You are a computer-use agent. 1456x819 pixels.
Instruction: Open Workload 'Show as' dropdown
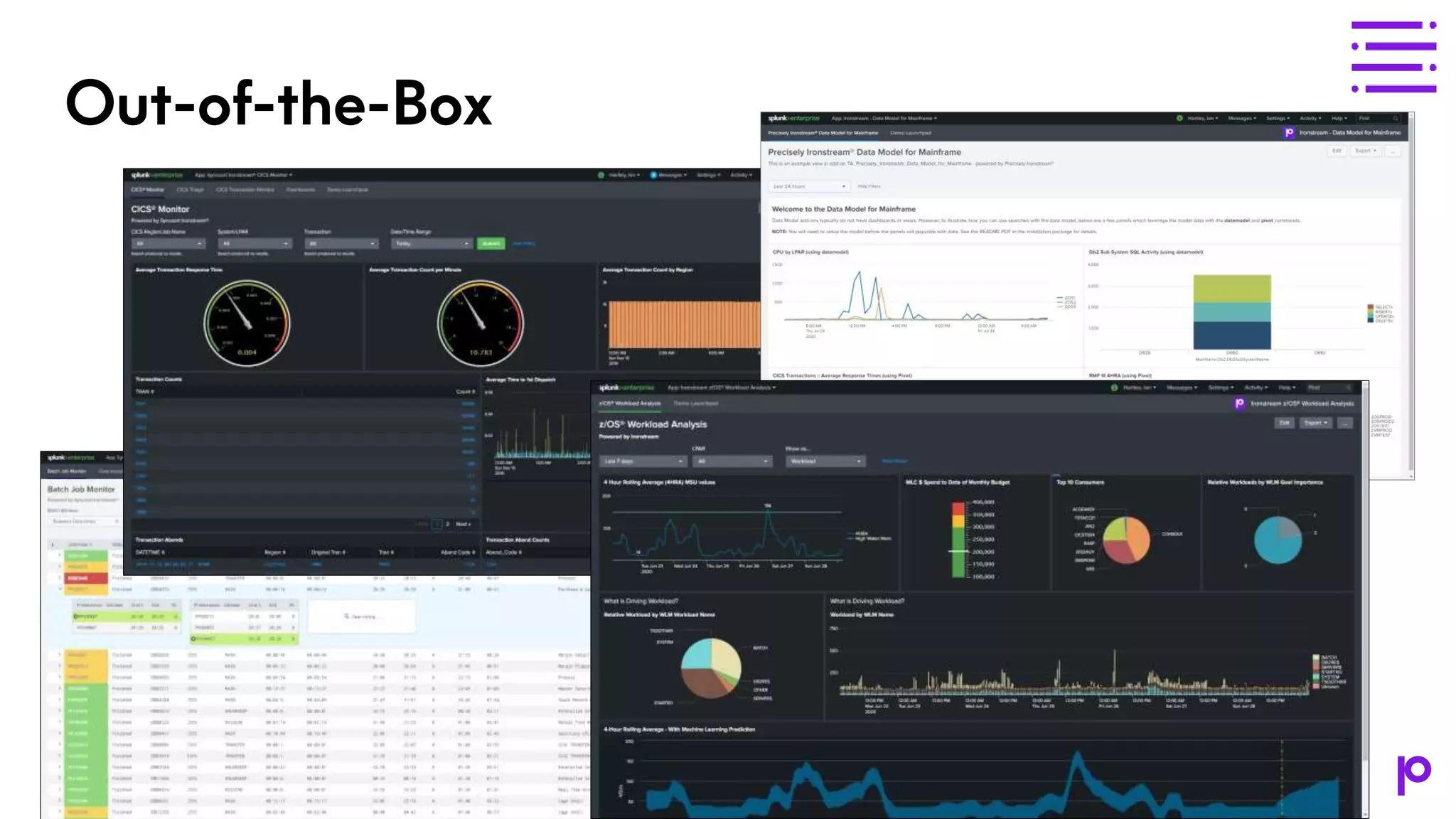click(825, 461)
